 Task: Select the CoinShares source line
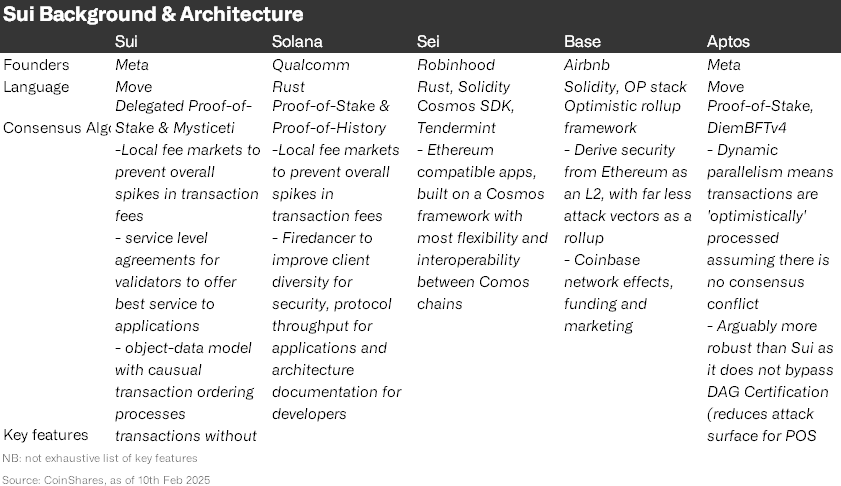pyautogui.click(x=106, y=479)
